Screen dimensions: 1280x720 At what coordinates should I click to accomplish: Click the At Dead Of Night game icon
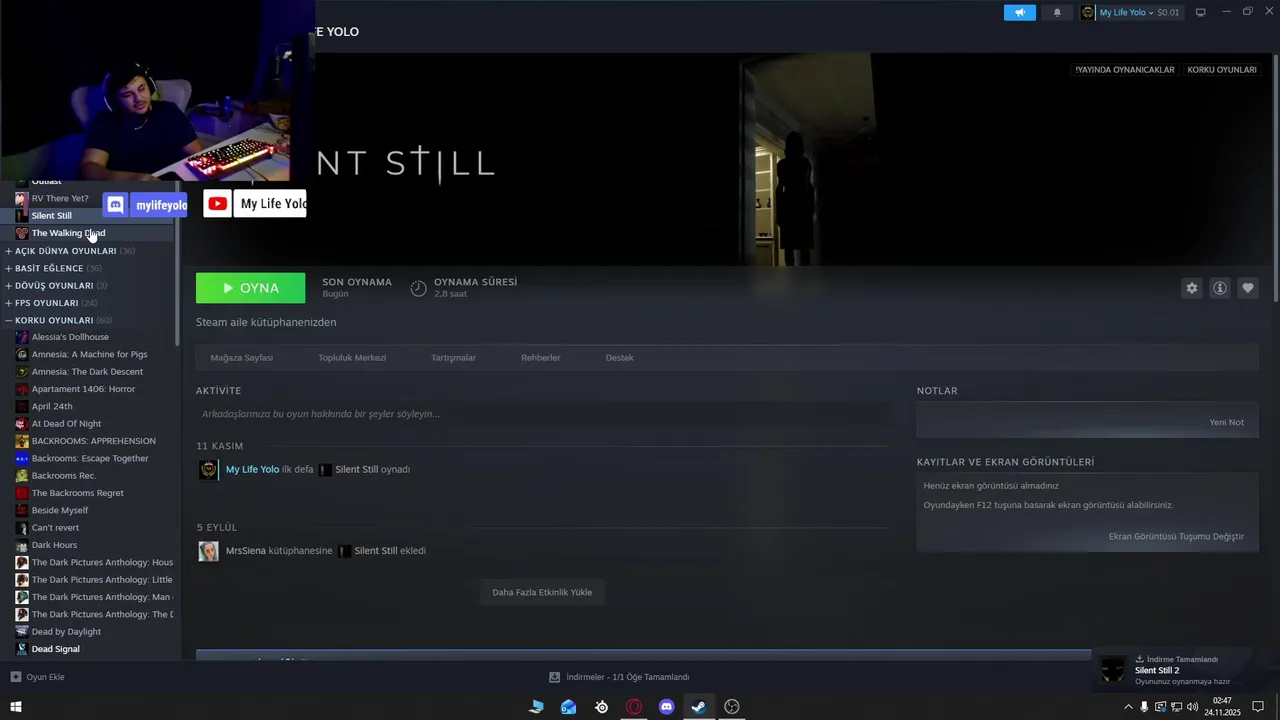pos(22,424)
